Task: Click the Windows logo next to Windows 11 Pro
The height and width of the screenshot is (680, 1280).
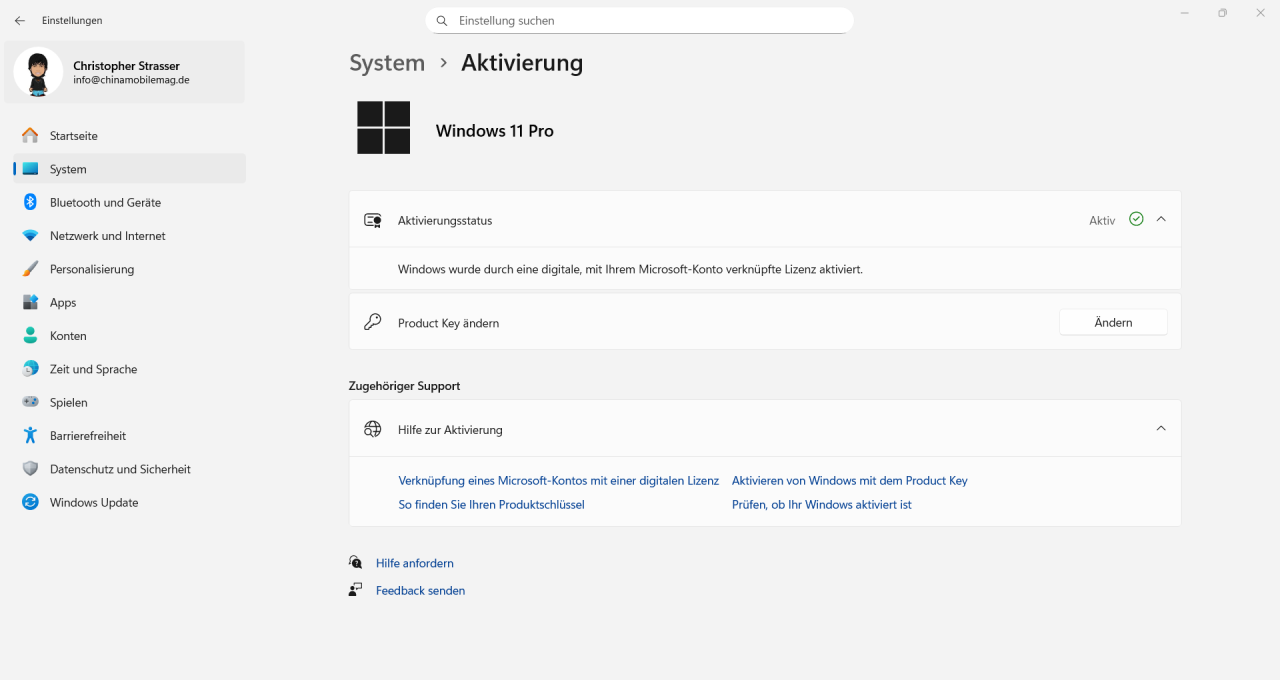Action: pyautogui.click(x=383, y=127)
